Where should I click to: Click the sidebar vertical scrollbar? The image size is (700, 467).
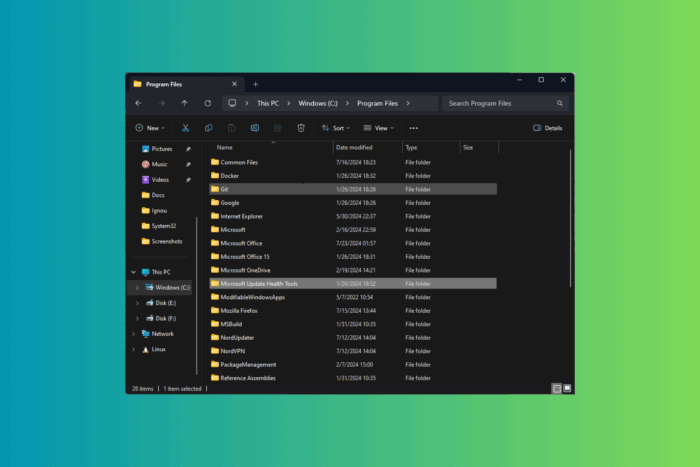[196, 295]
